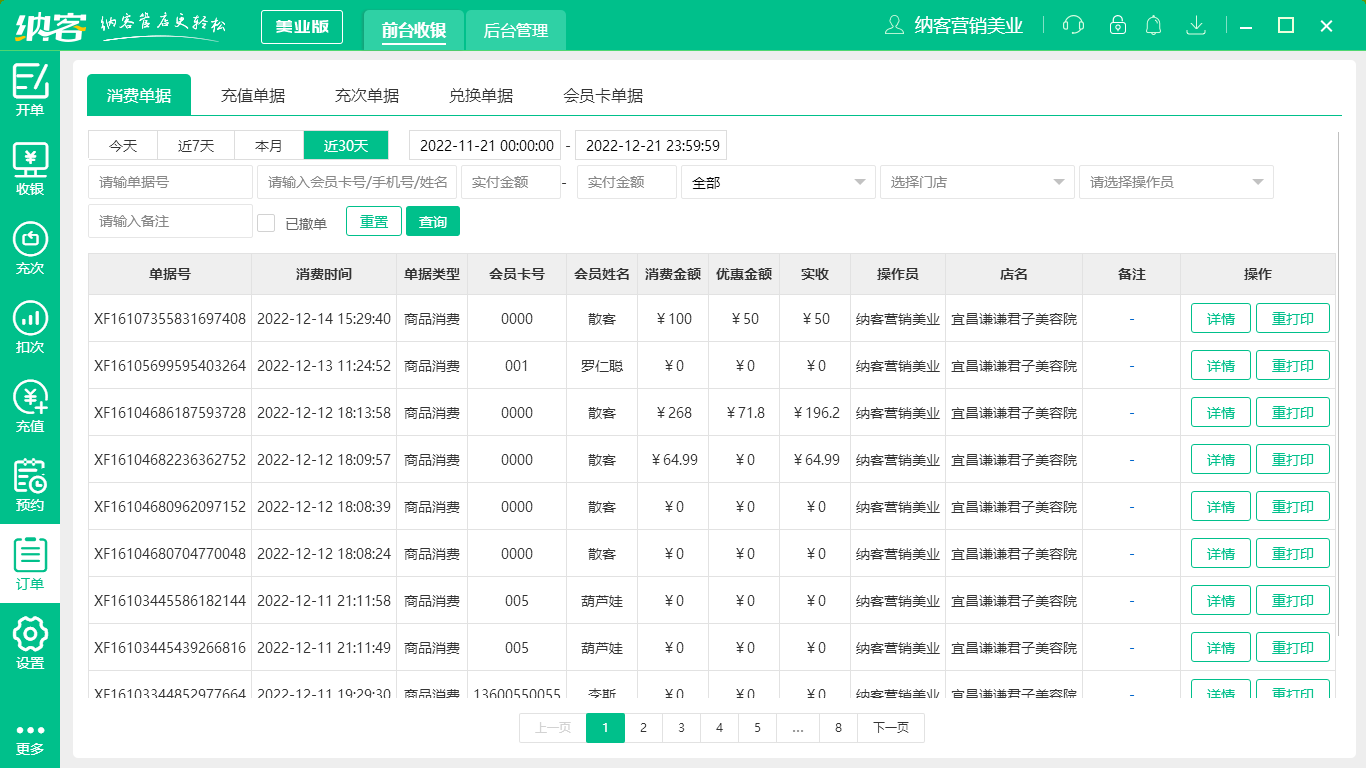The width and height of the screenshot is (1366, 768).
Task: Open the 全部 payment type dropdown
Action: [778, 182]
